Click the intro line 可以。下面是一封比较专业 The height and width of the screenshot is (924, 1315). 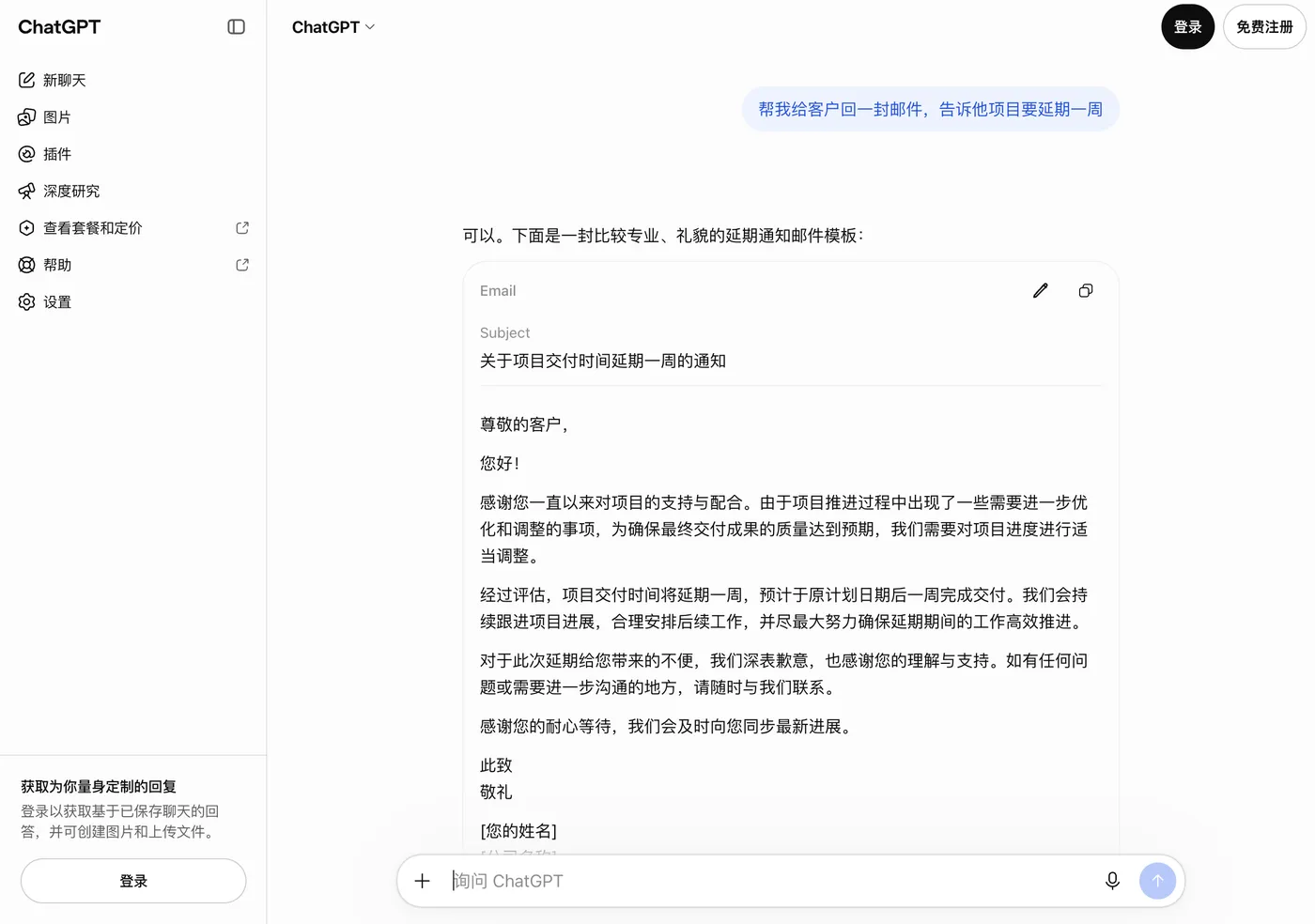click(x=663, y=236)
